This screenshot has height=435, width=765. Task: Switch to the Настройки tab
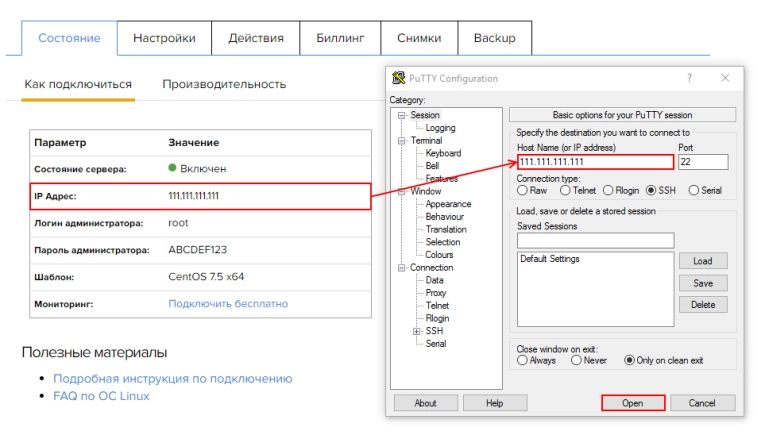click(165, 38)
